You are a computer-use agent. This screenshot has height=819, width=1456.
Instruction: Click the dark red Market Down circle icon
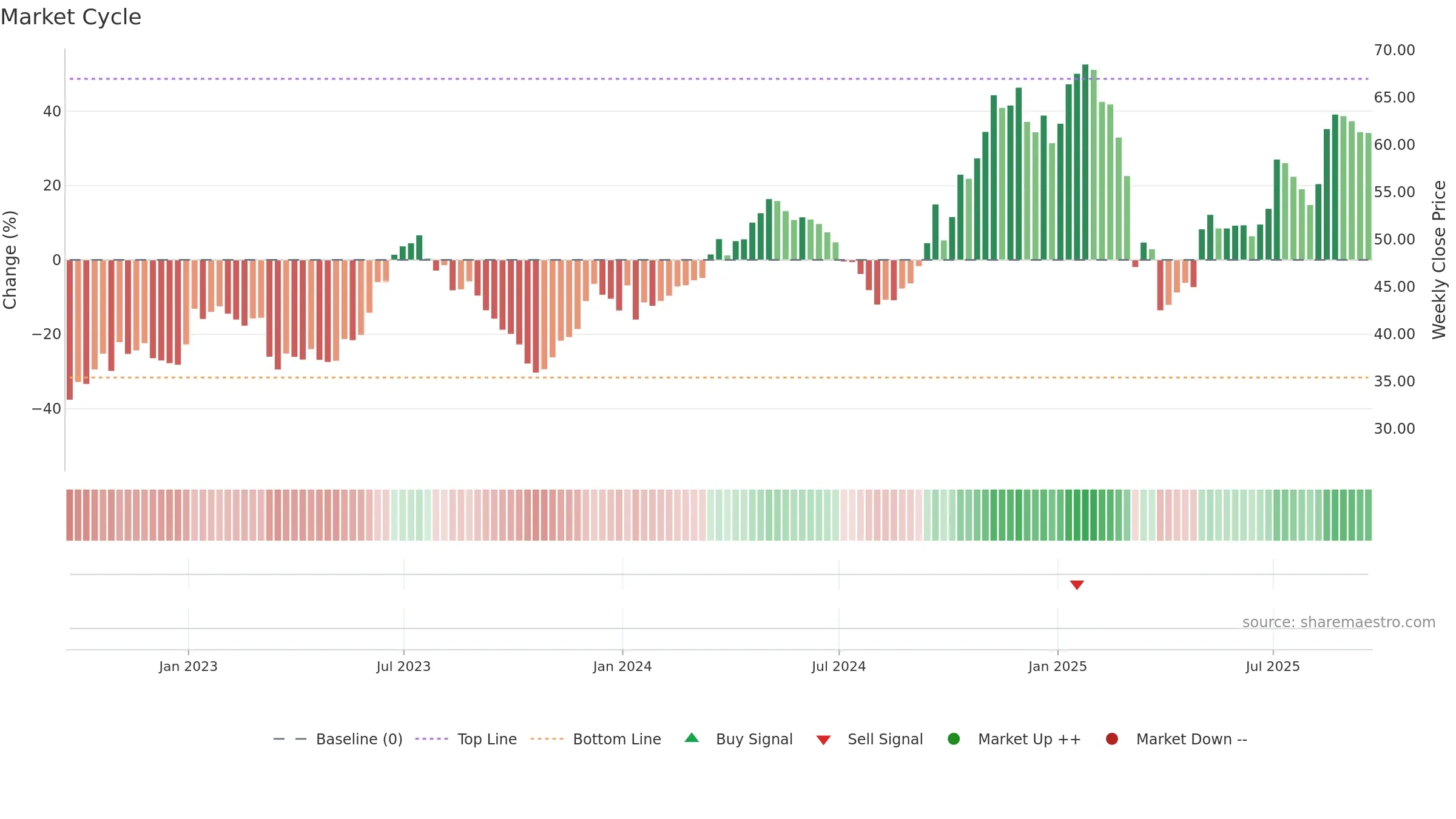tap(1112, 739)
